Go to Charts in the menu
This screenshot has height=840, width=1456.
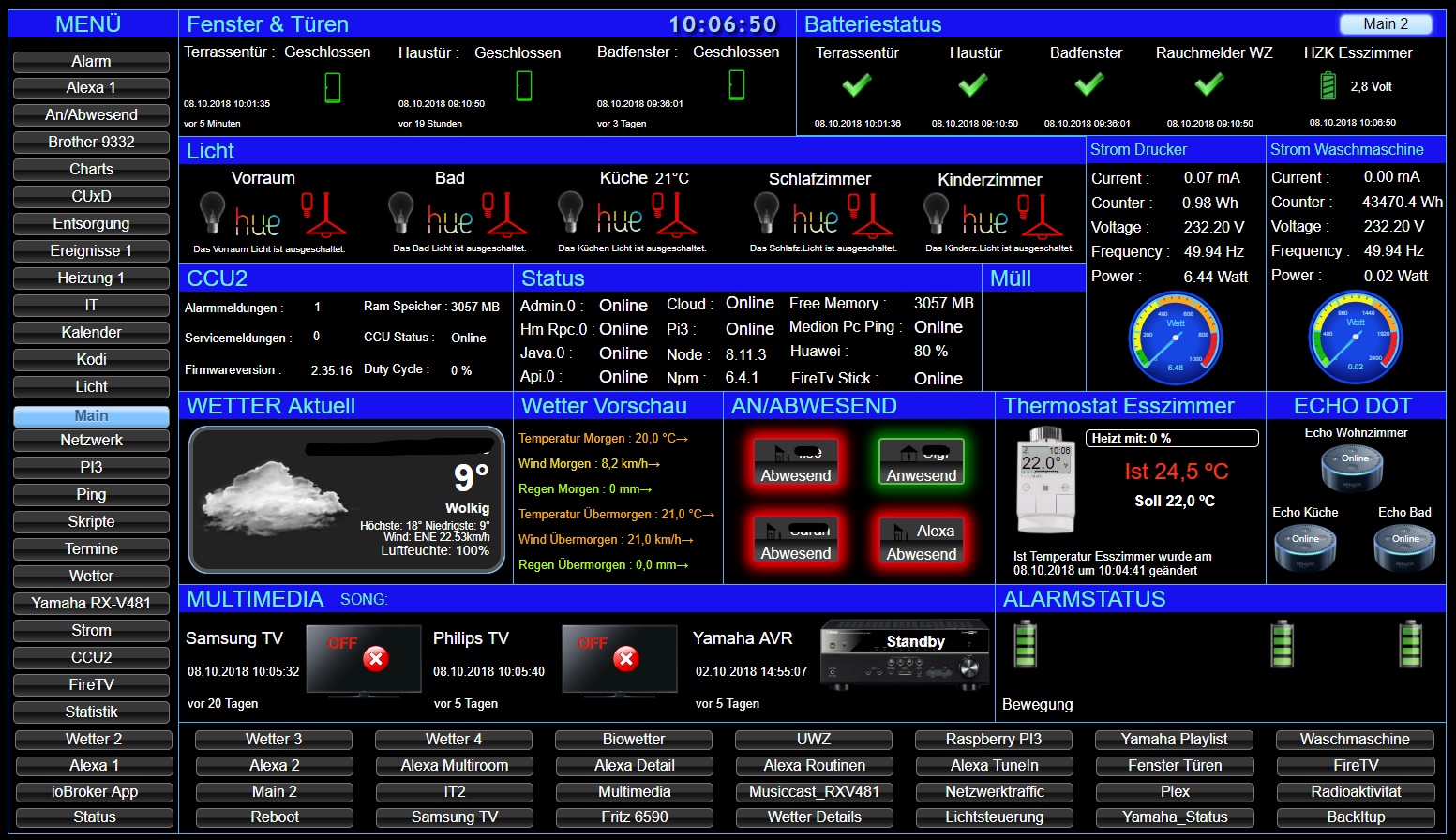91,170
